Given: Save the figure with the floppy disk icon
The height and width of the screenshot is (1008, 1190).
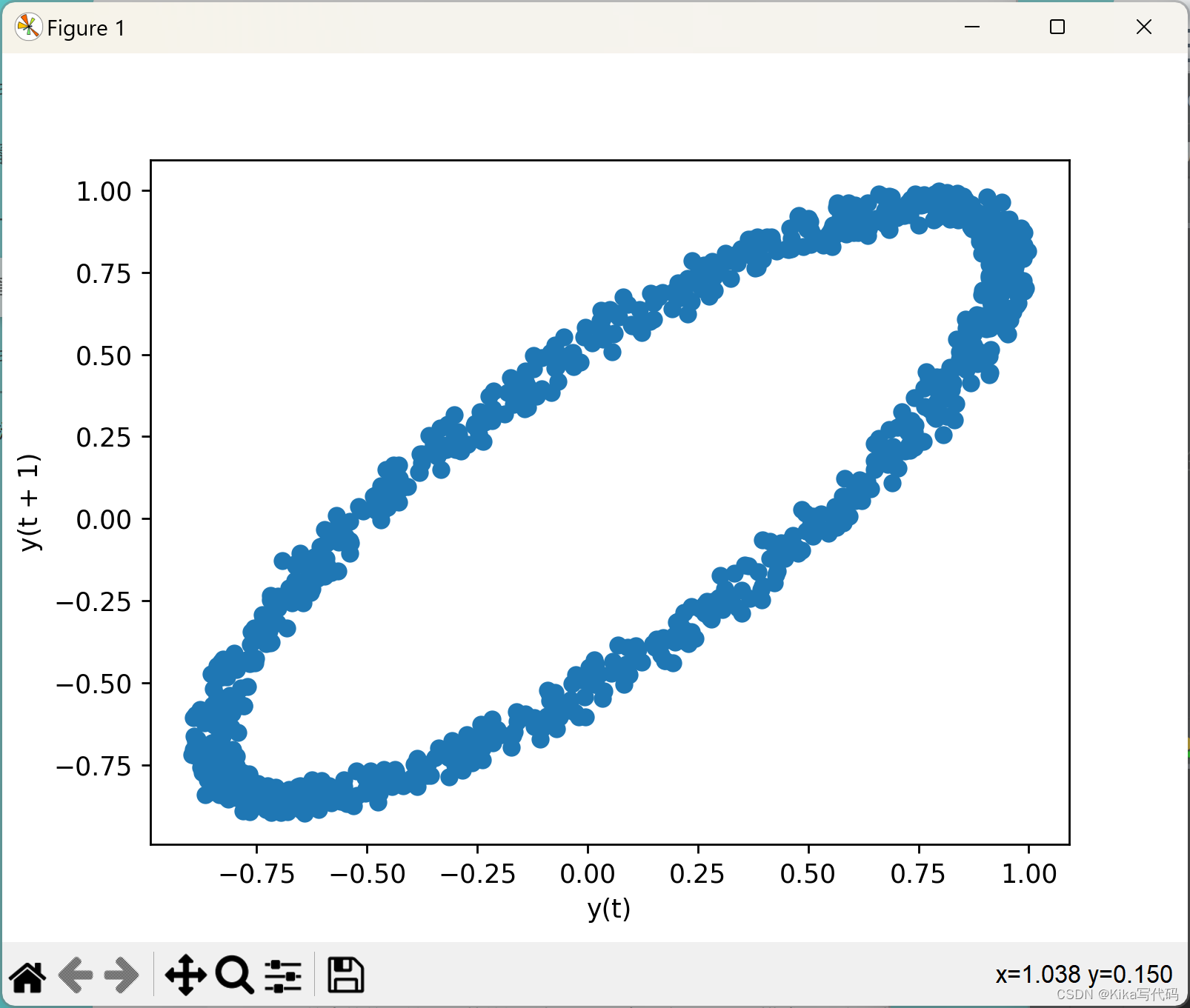Looking at the screenshot, I should click(x=345, y=975).
